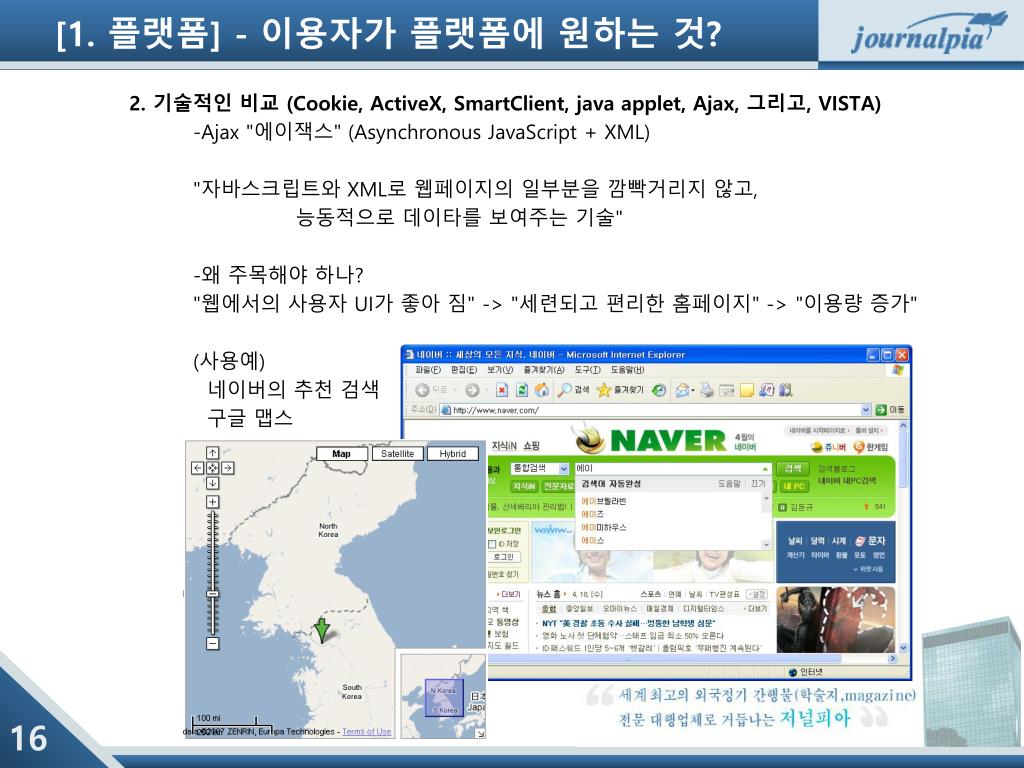Switch the map to Satellite view

coord(397,454)
